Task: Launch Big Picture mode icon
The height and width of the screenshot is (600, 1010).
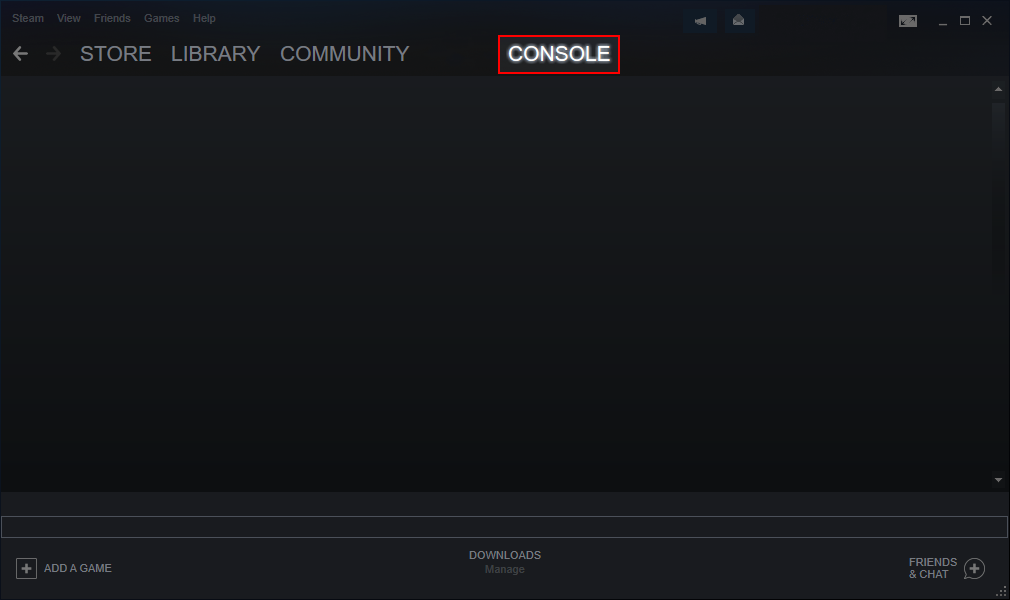Action: click(x=908, y=21)
